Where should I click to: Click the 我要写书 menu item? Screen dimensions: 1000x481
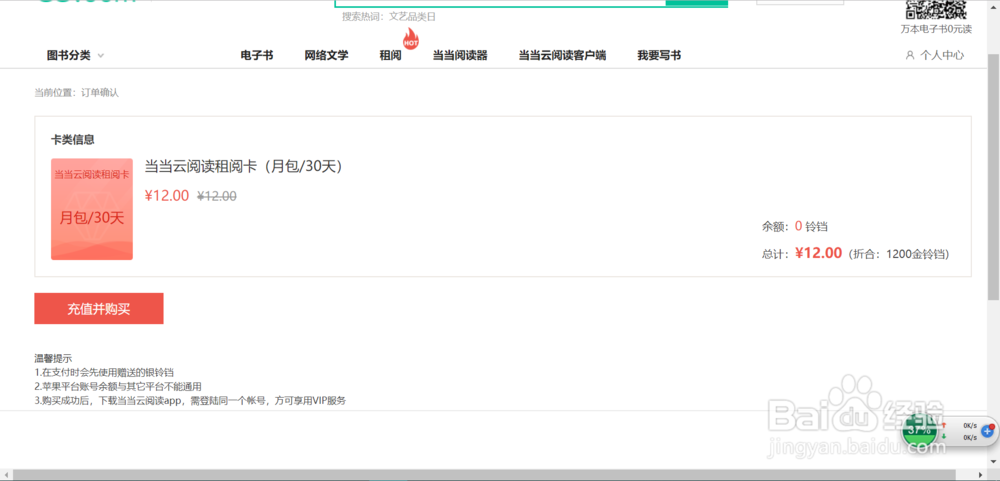pos(659,56)
